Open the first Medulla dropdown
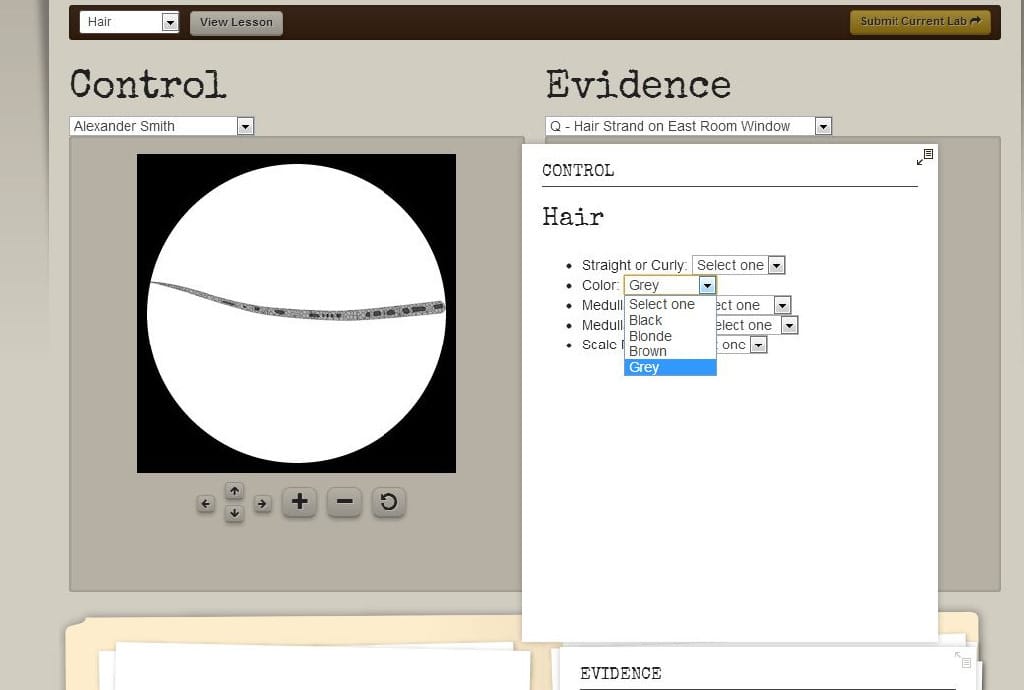This screenshot has height=690, width=1024. click(782, 305)
